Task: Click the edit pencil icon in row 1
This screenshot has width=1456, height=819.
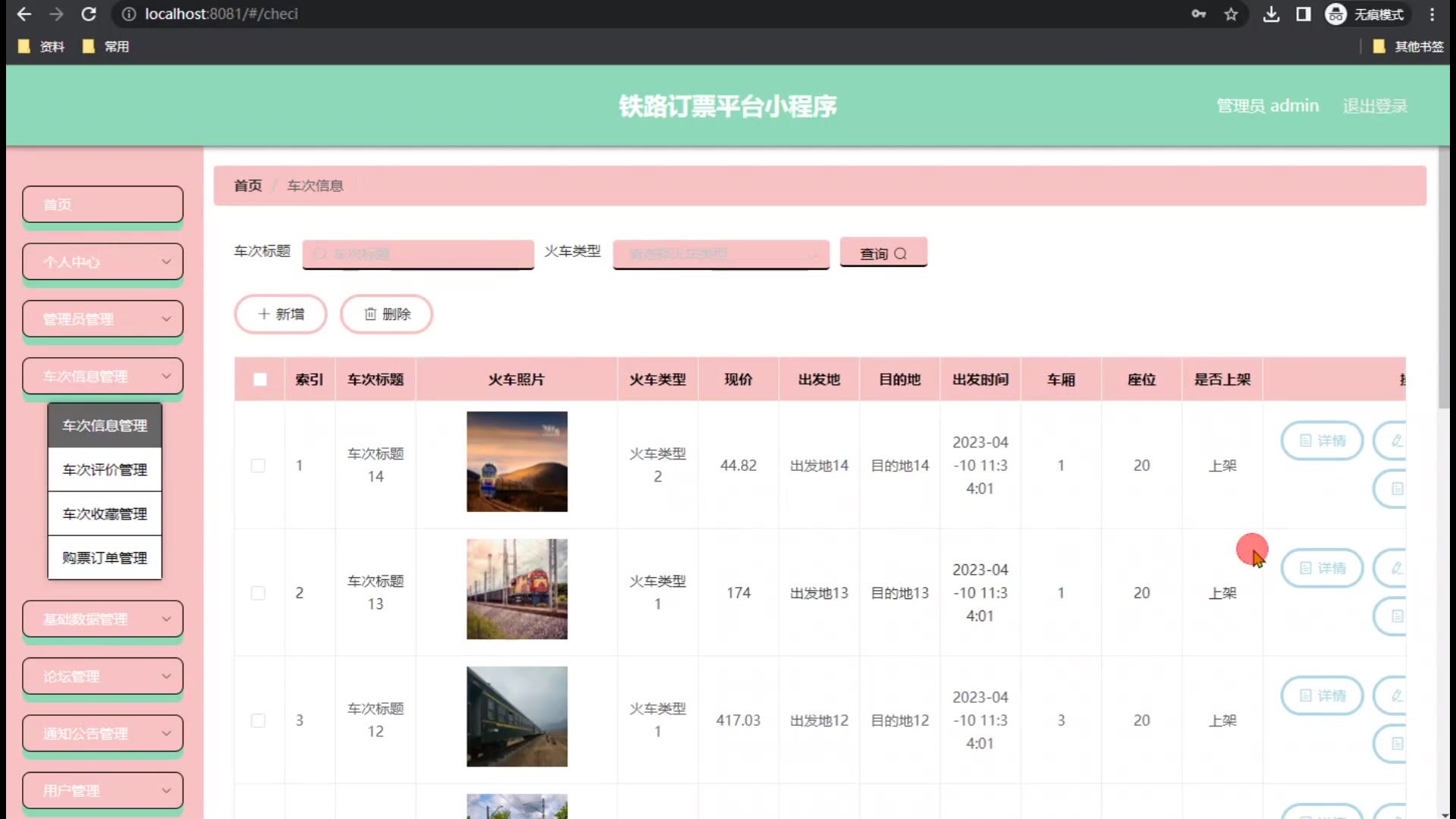Action: 1395,441
